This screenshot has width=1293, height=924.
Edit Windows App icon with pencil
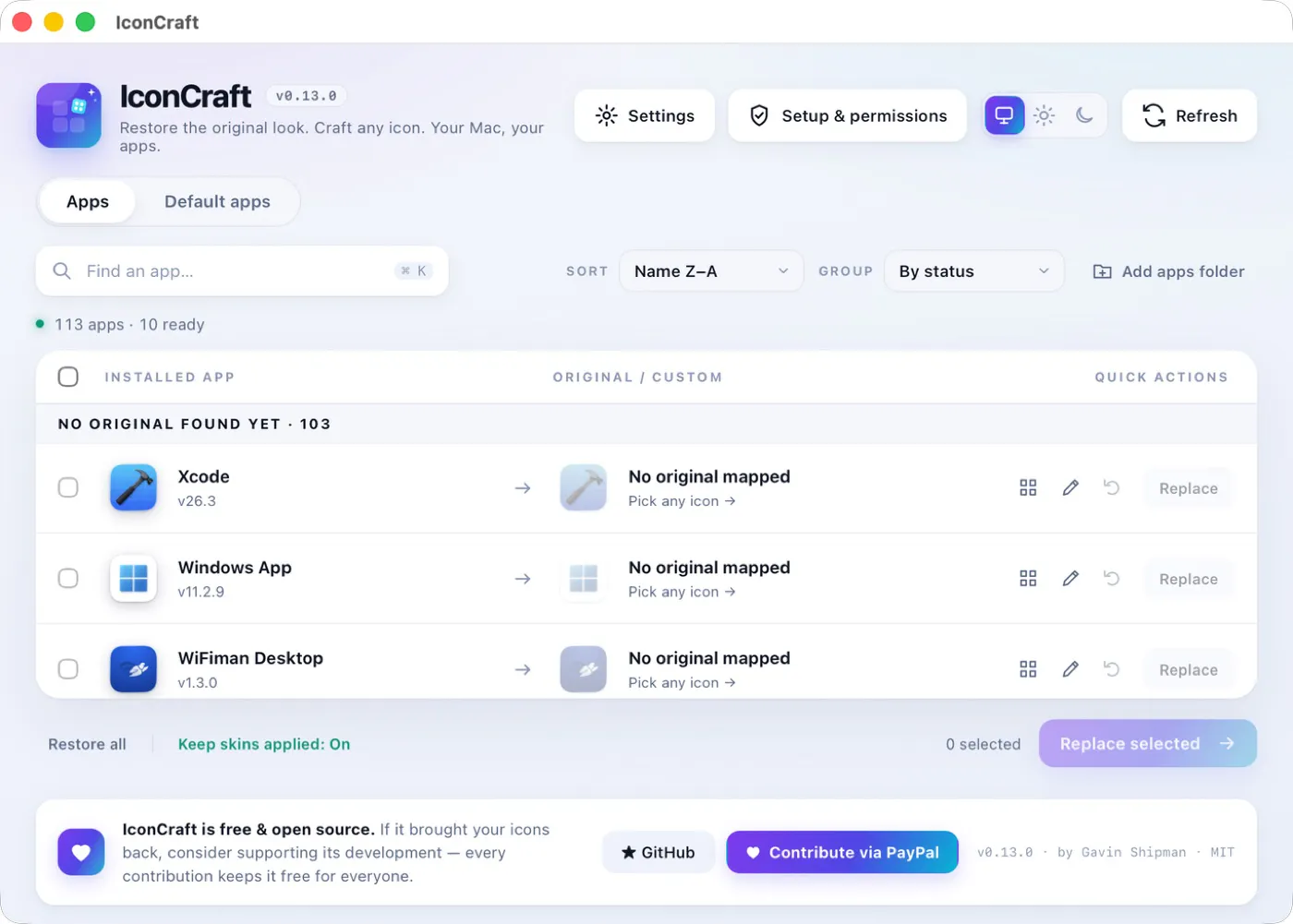(x=1070, y=579)
